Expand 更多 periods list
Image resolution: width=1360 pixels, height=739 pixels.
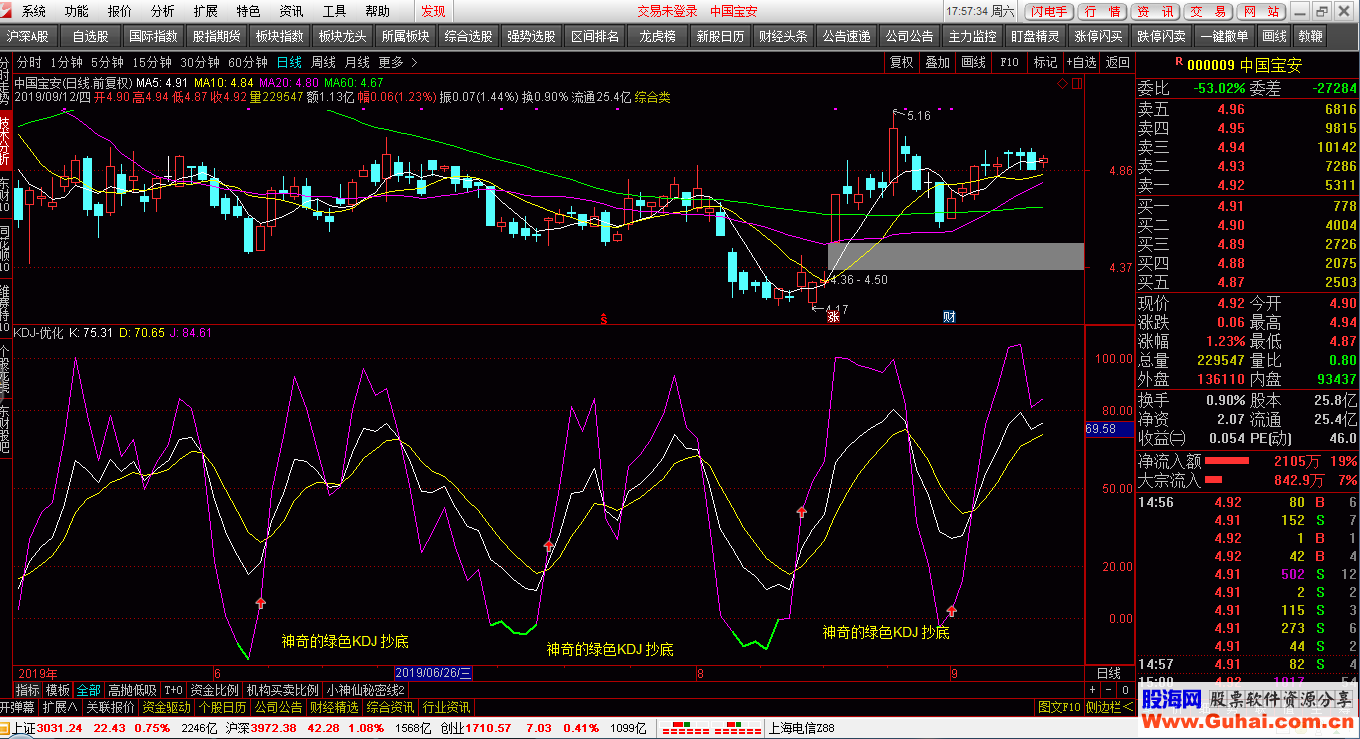click(x=398, y=62)
